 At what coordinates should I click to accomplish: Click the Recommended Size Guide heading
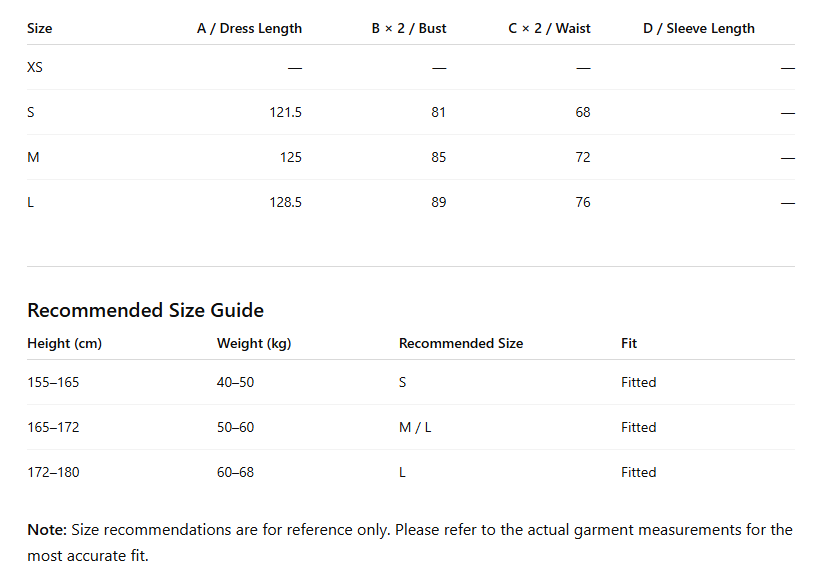click(146, 310)
